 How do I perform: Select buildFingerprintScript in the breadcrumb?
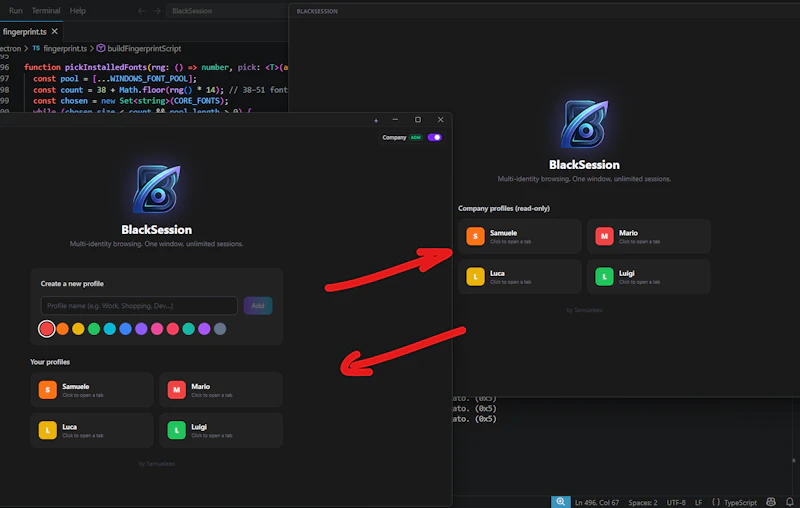click(x=144, y=48)
